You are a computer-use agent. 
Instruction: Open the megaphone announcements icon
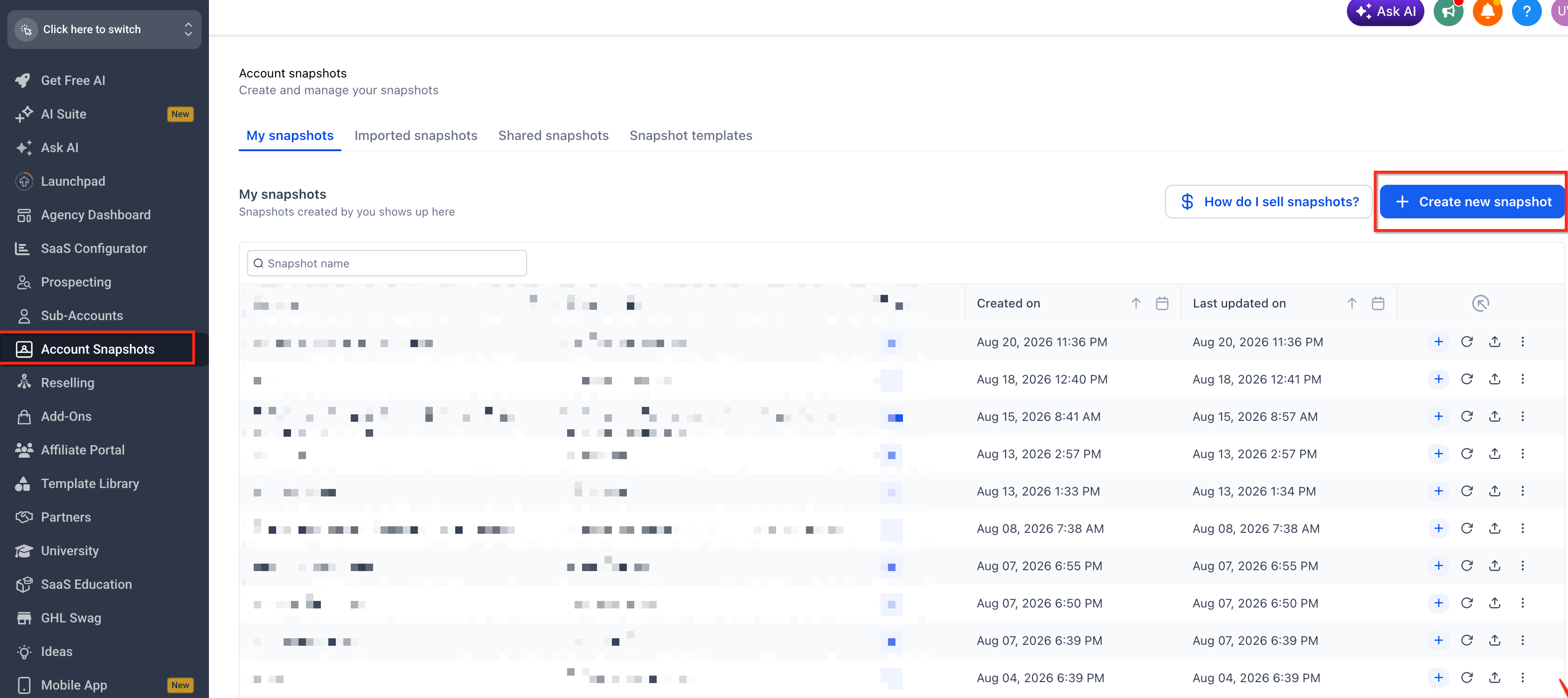coord(1448,12)
